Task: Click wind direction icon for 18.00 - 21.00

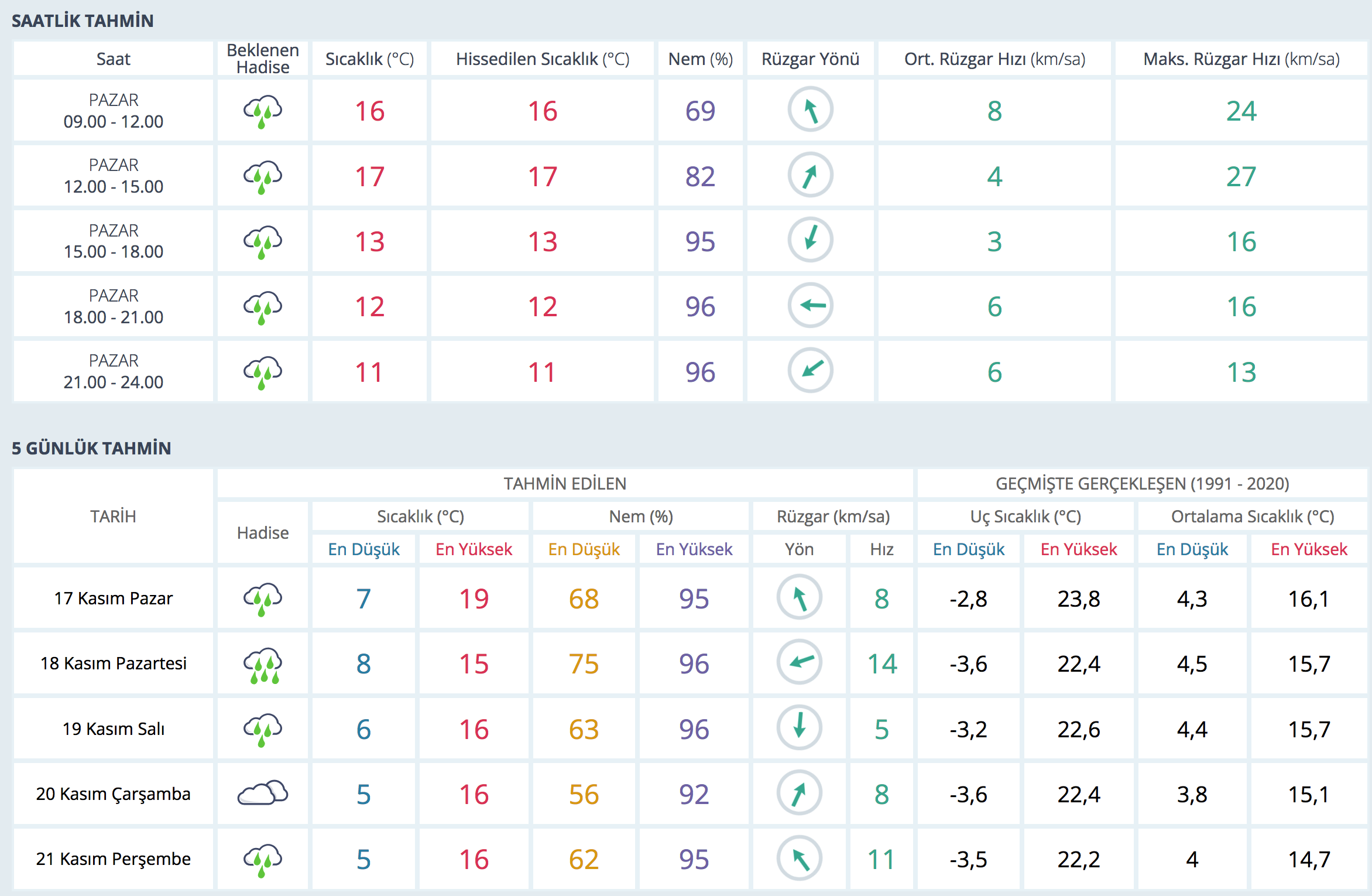Action: (x=810, y=305)
